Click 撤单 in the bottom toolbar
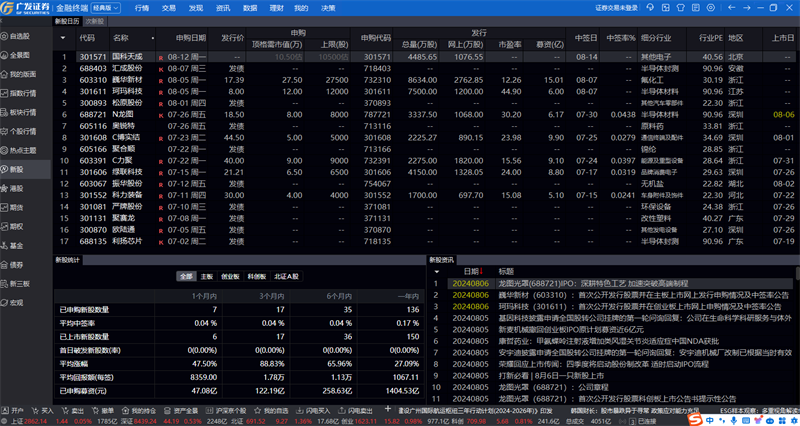This screenshot has width=800, height=426. coord(102,410)
